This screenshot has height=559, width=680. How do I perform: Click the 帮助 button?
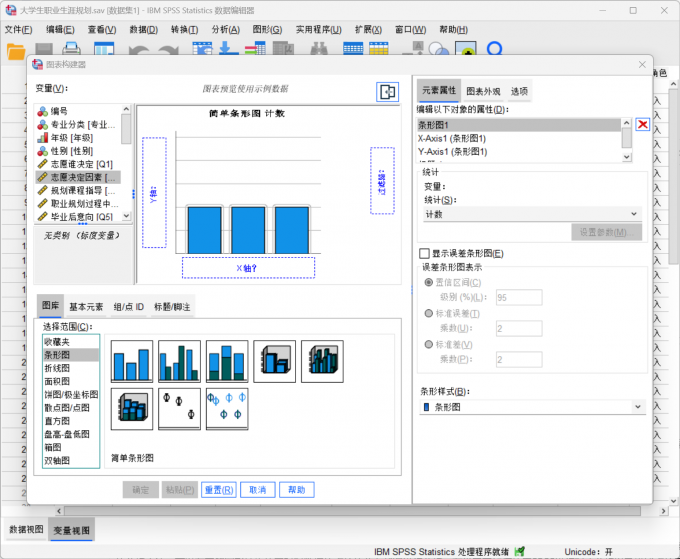297,490
